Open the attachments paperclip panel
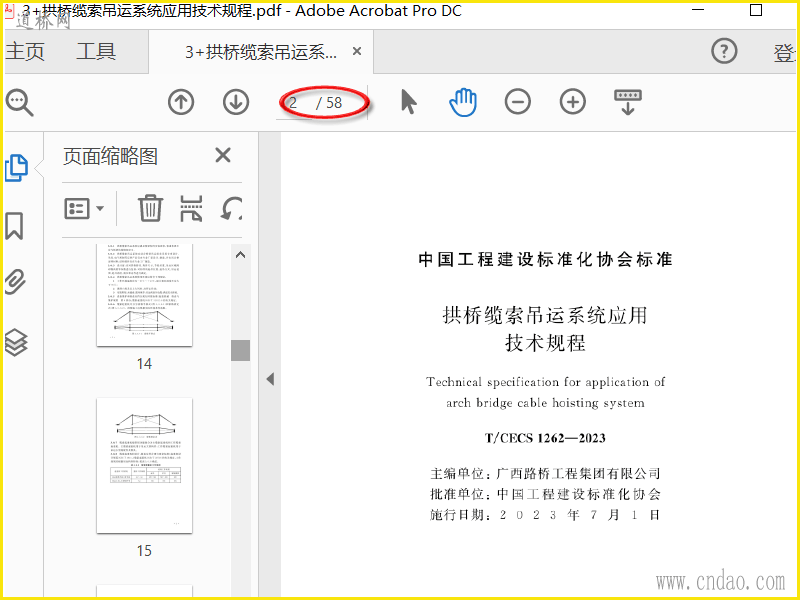 pyautogui.click(x=15, y=282)
